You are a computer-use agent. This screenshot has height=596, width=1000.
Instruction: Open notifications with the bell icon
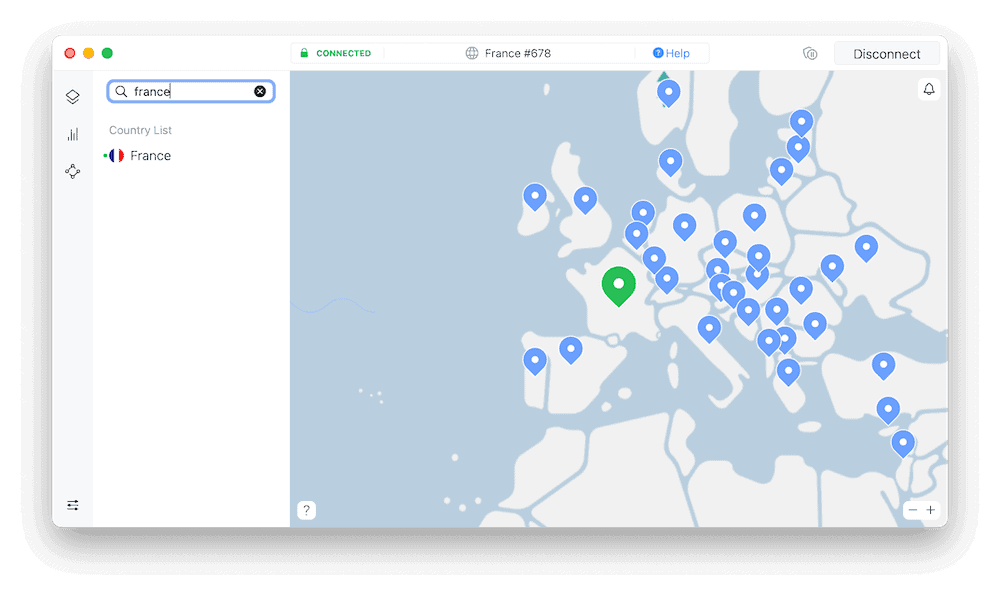tap(929, 89)
